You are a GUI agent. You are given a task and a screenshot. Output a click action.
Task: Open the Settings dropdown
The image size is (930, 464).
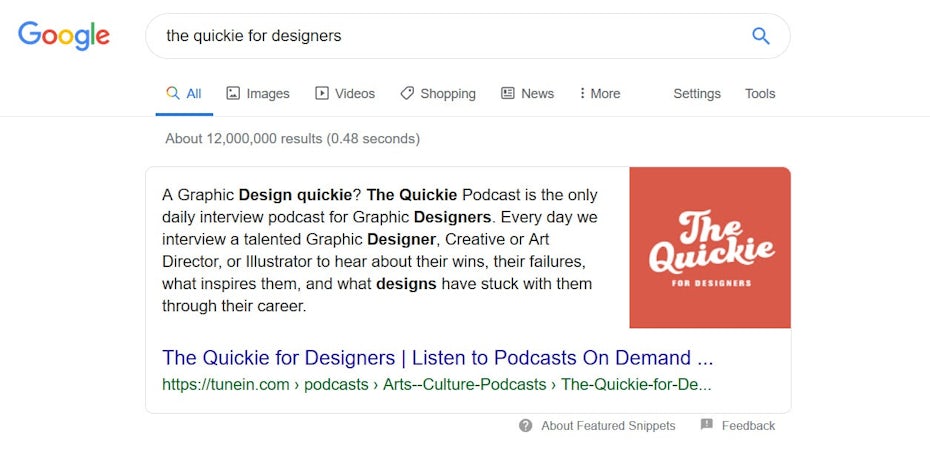point(696,93)
